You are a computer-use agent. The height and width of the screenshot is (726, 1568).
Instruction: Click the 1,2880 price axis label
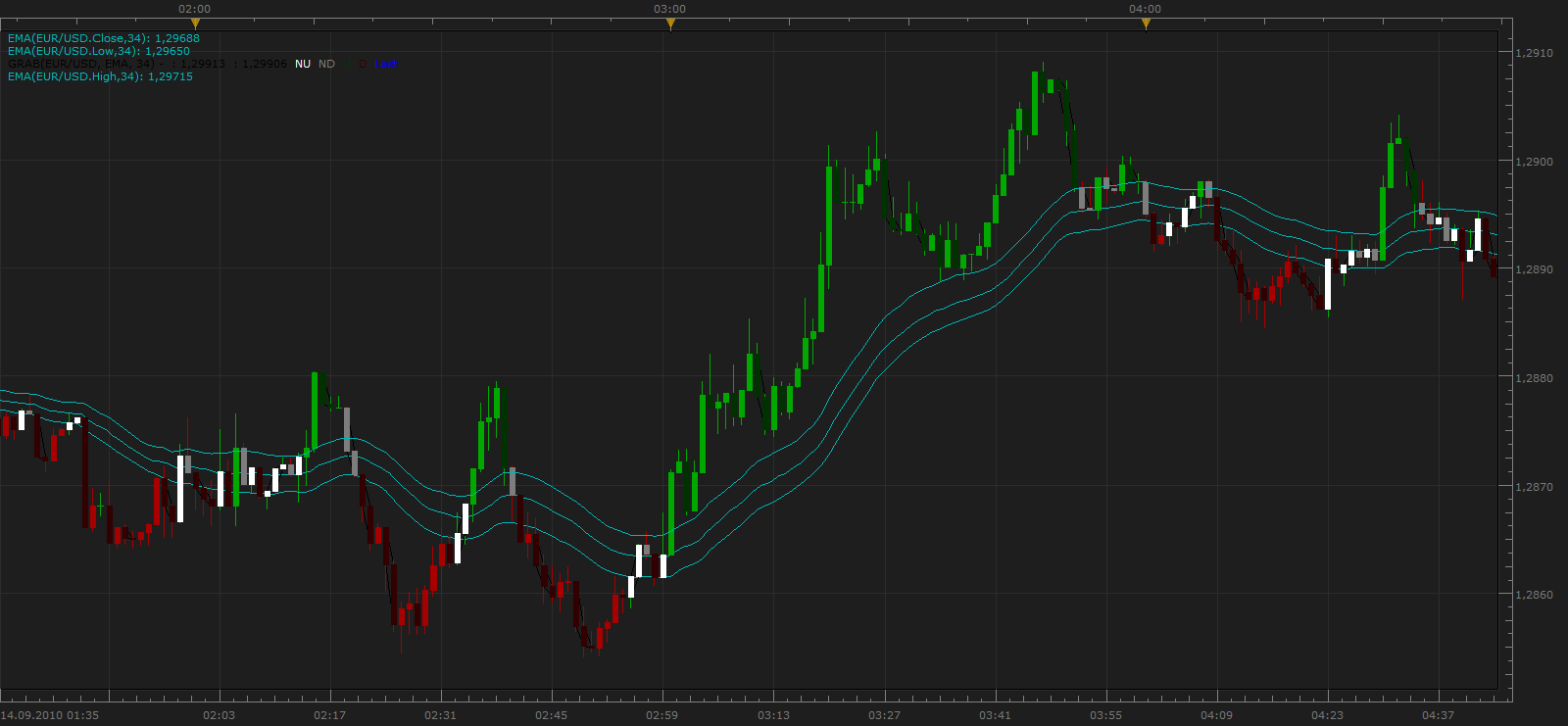tap(1535, 378)
